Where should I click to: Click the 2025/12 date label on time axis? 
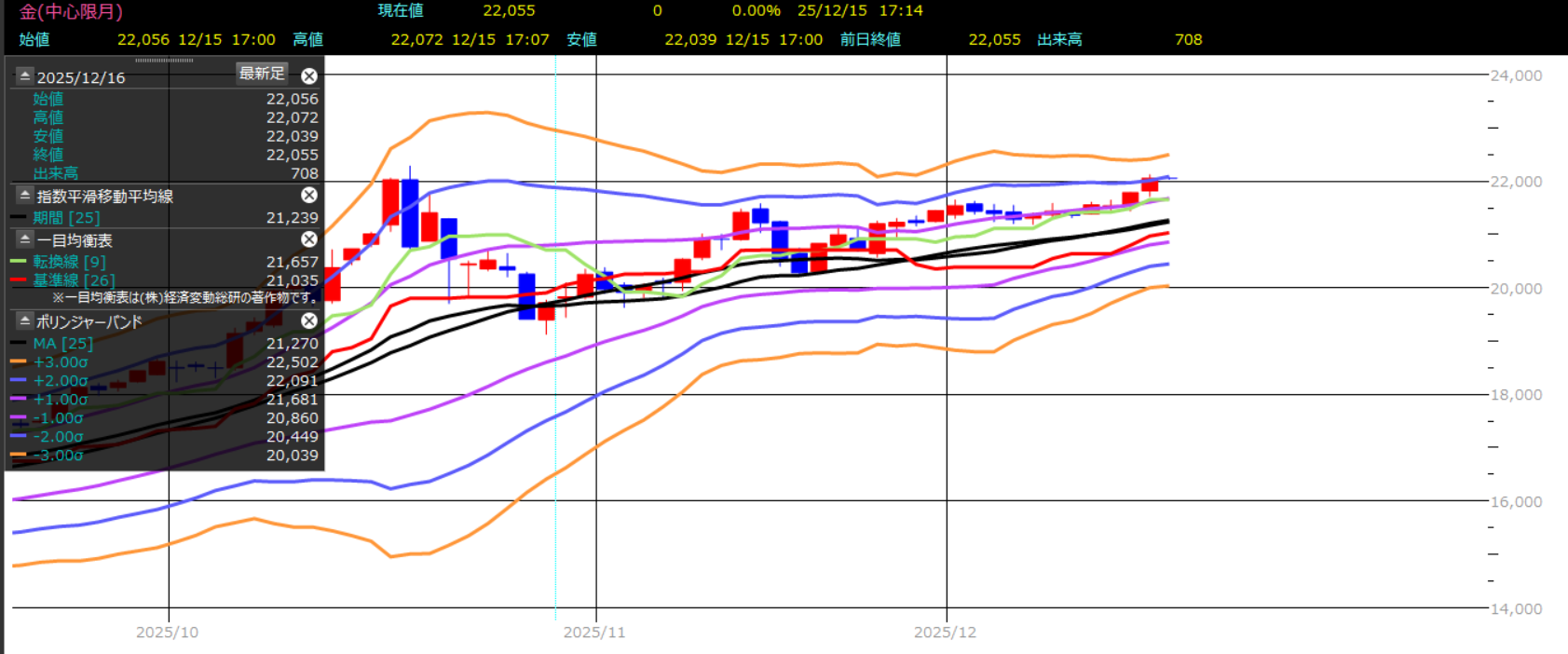945,633
